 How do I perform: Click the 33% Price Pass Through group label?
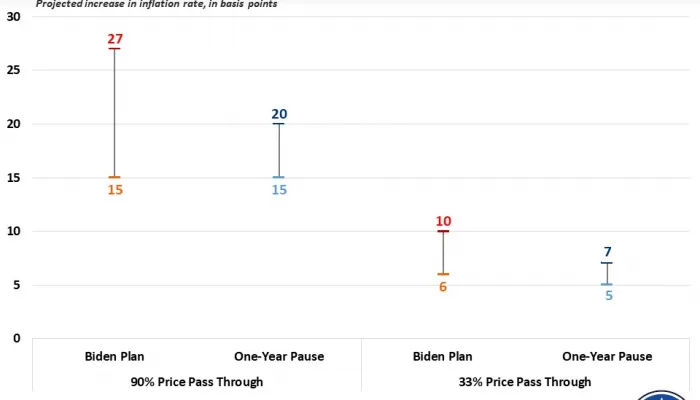click(x=525, y=381)
